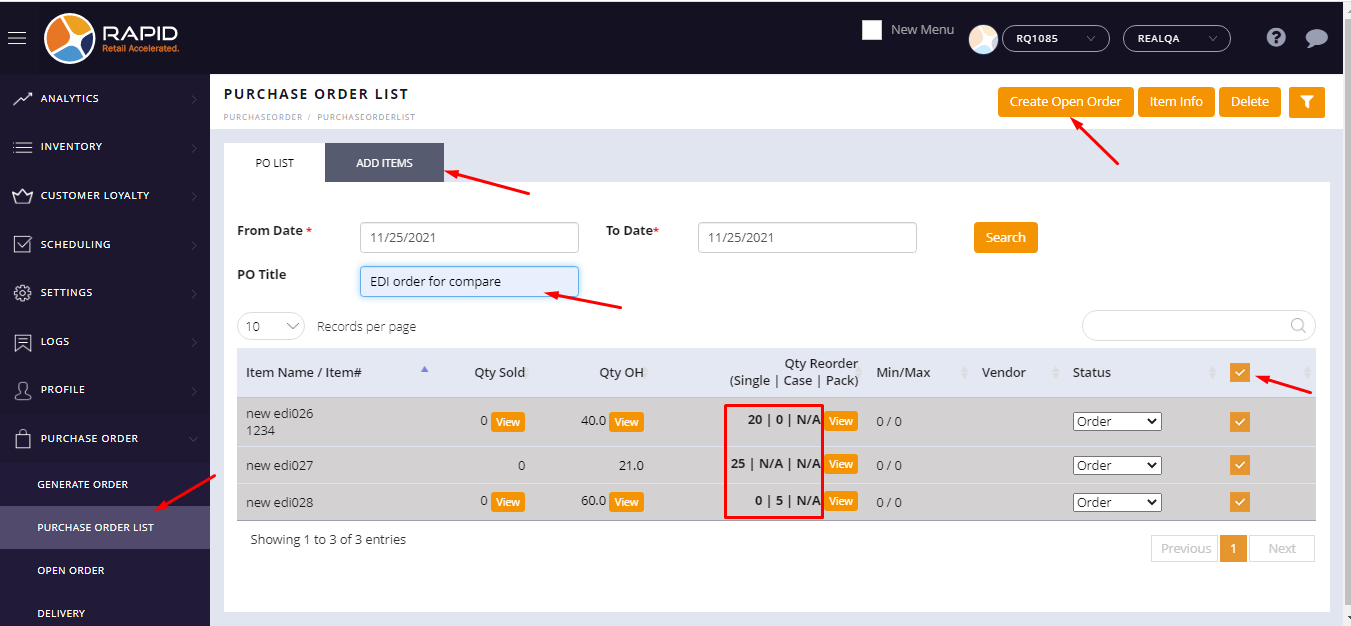Screen dimensions: 1351x626
Task: Switch to the ADD ITEMS tab
Action: [384, 163]
